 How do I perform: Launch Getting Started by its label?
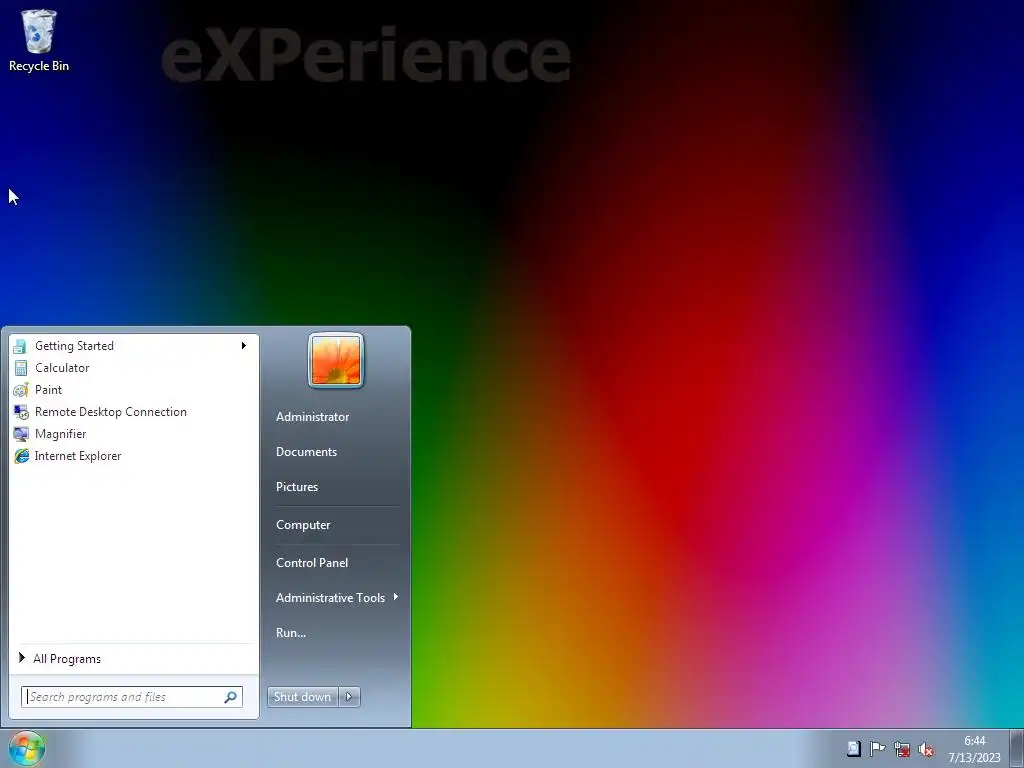(74, 346)
